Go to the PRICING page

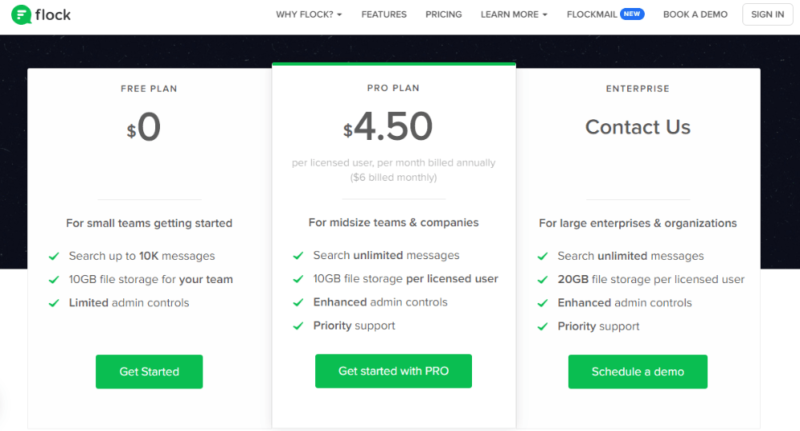pos(444,15)
